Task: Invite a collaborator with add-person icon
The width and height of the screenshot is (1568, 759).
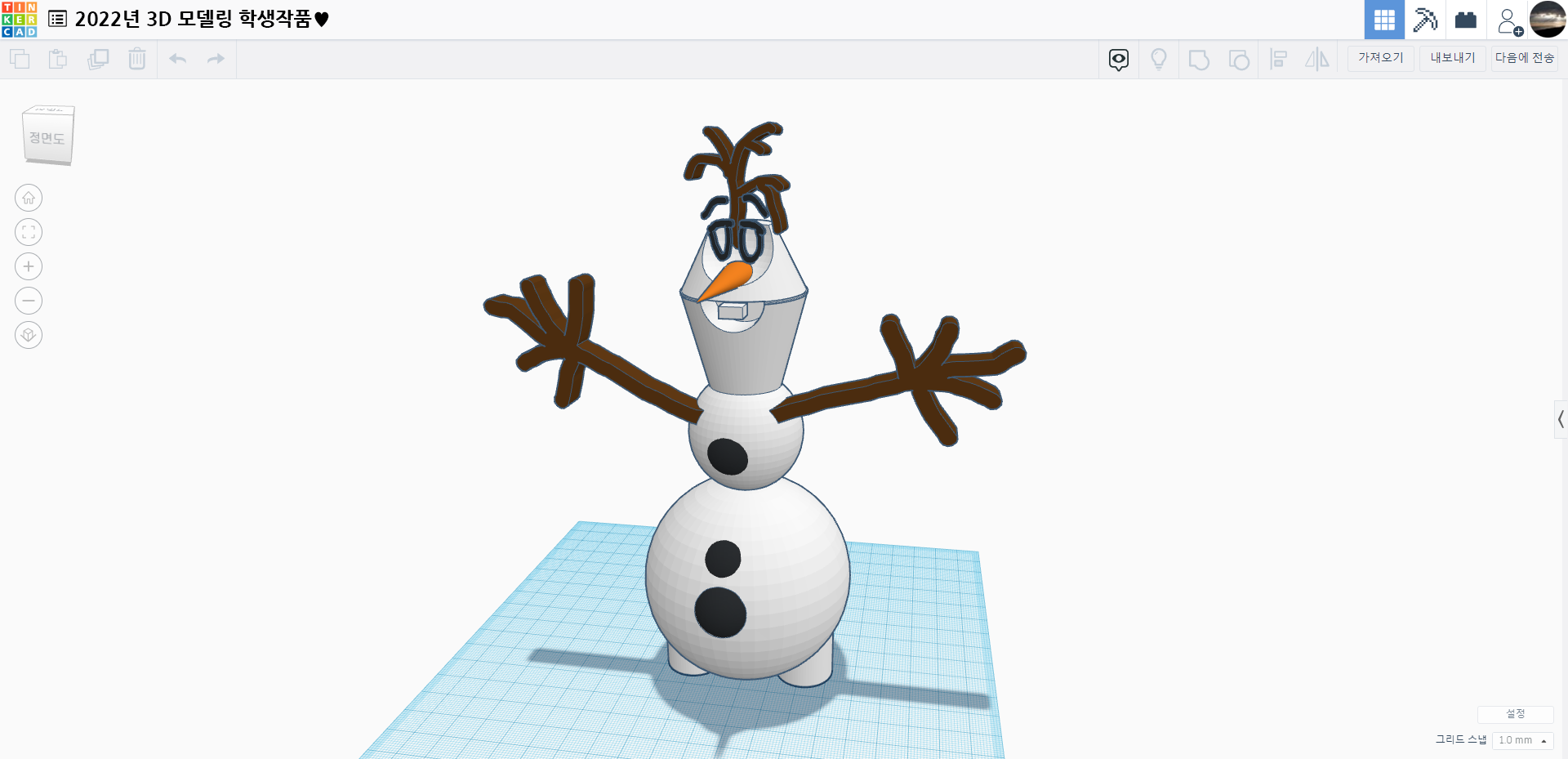Action: point(1509,20)
